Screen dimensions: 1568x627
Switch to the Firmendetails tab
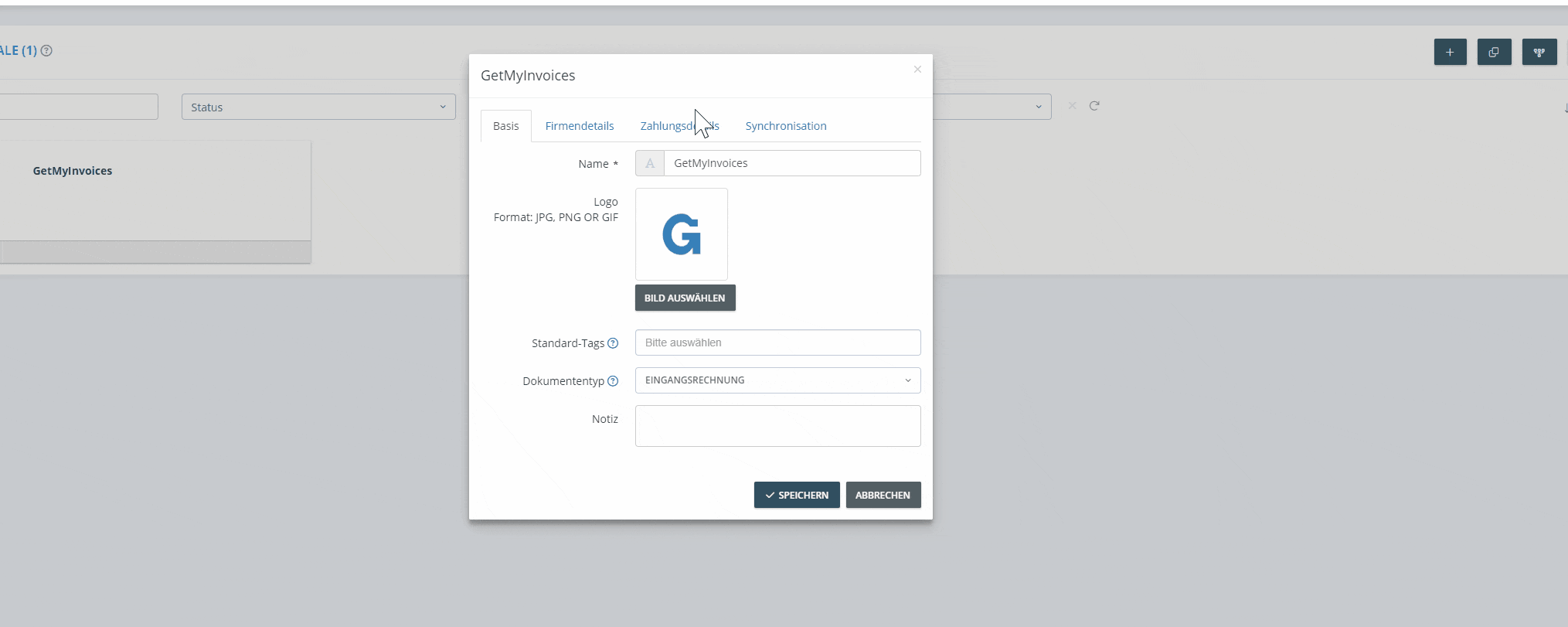click(x=580, y=126)
